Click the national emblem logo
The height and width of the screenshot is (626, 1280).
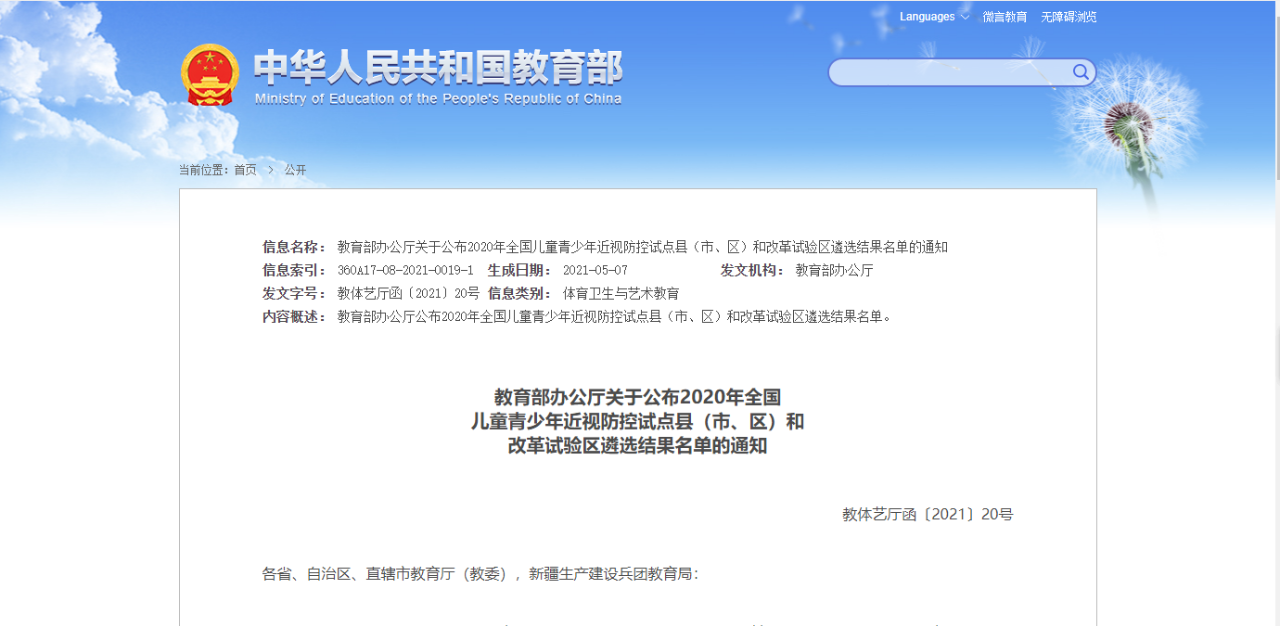210,75
